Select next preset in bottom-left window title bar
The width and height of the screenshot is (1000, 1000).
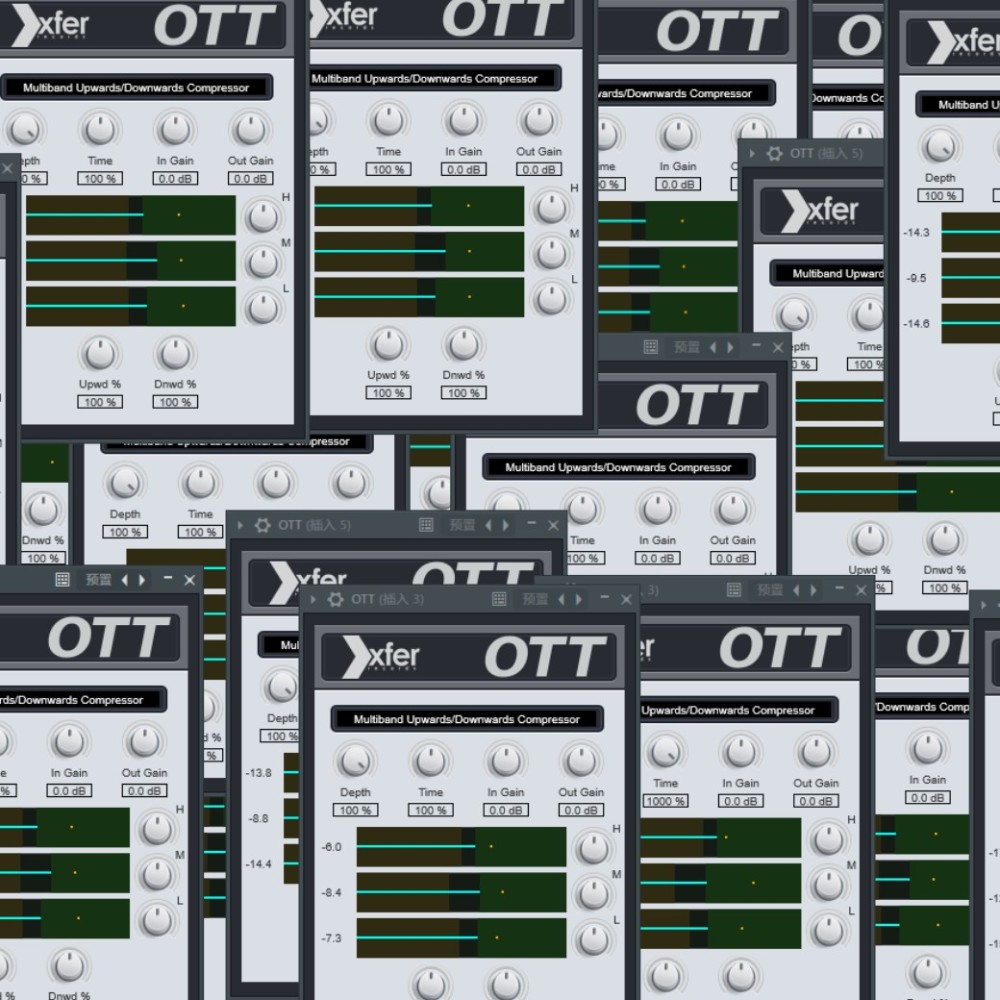[x=142, y=580]
